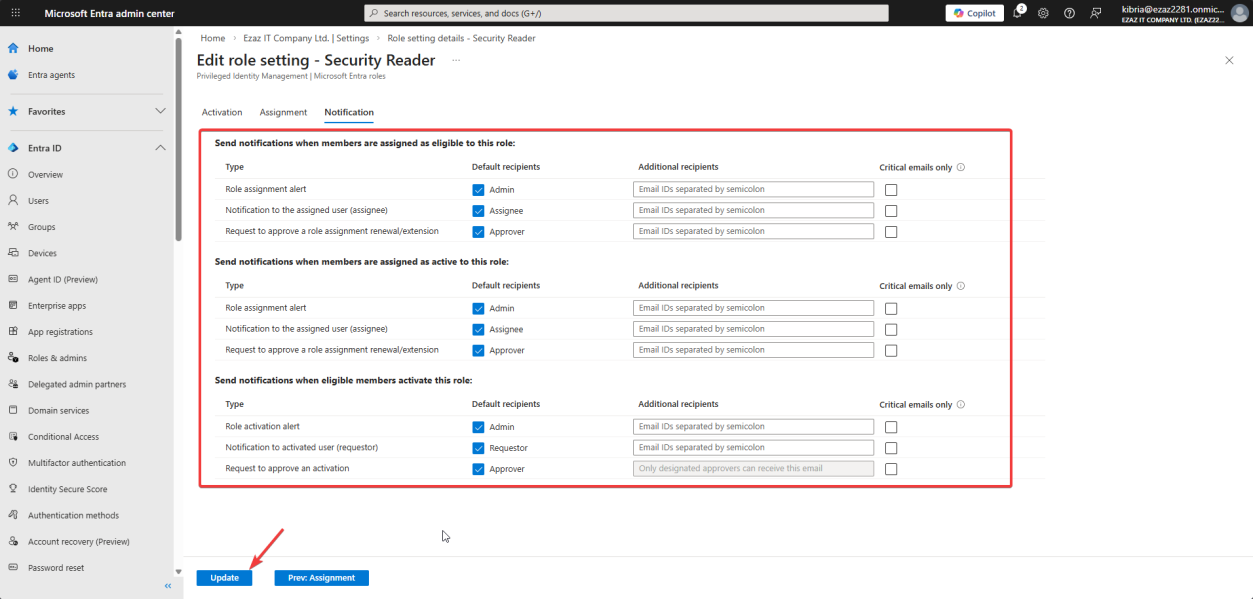Open Role setting details - Security Reader breadcrumb
The image size is (1253, 599).
click(x=462, y=38)
